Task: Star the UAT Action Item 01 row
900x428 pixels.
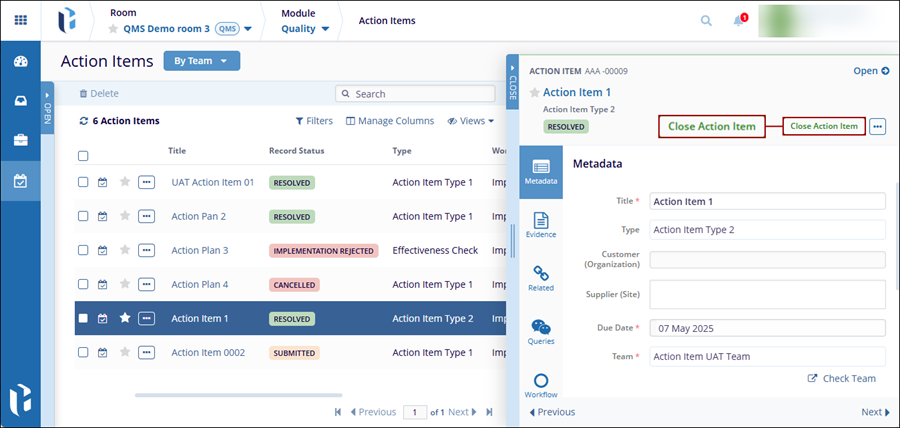Action: point(125,182)
